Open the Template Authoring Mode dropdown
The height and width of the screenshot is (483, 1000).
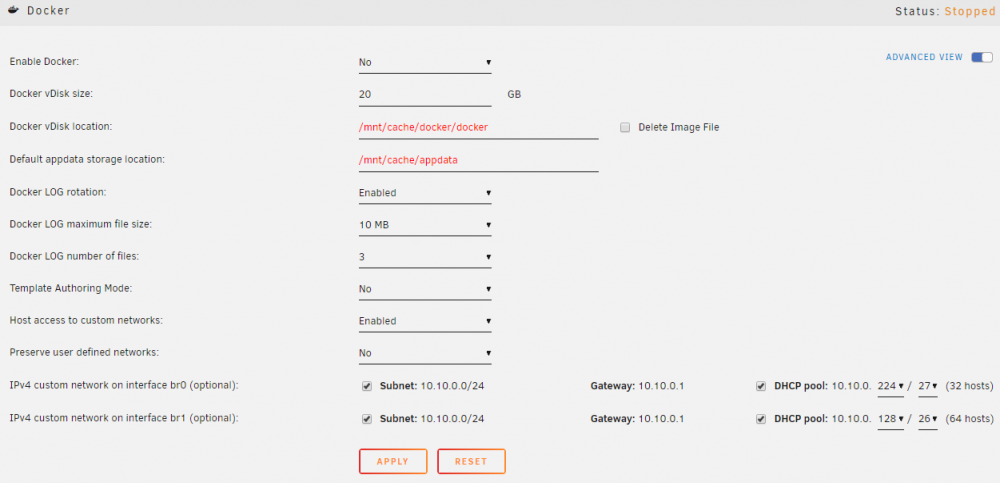425,289
